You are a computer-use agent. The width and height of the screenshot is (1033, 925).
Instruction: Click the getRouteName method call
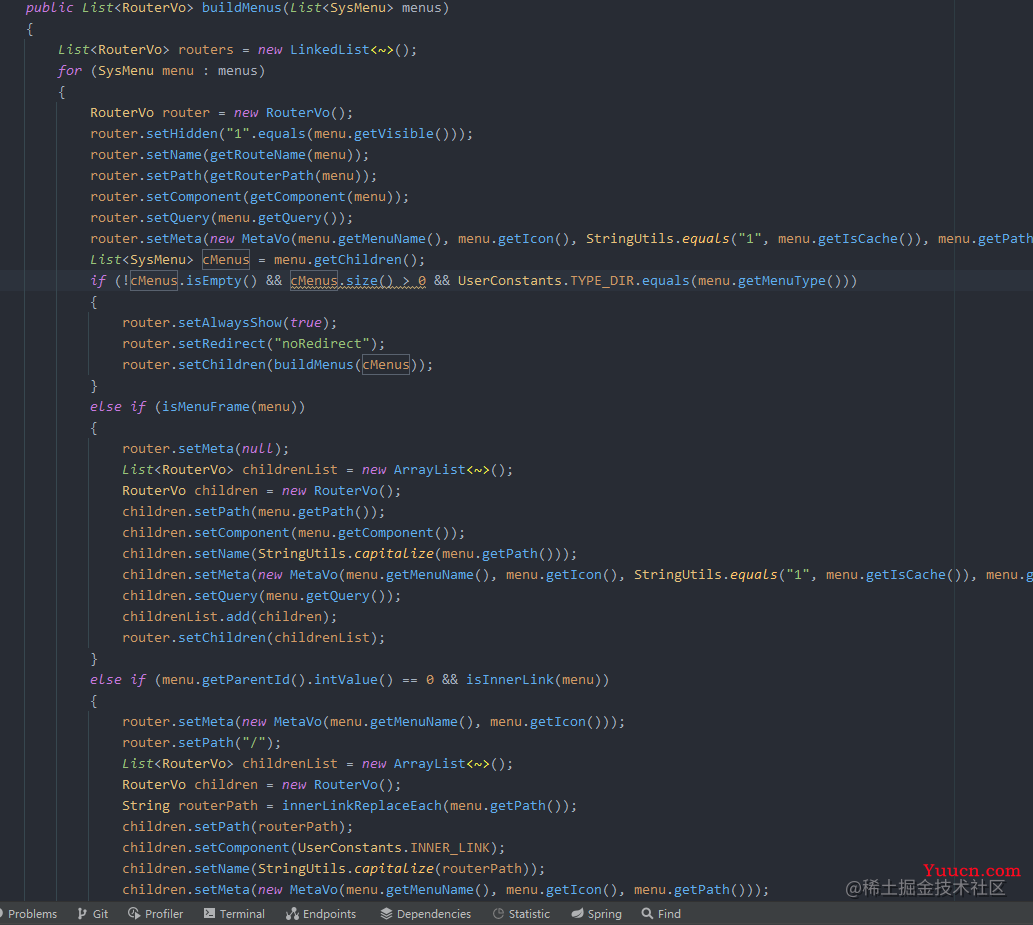coord(258,155)
